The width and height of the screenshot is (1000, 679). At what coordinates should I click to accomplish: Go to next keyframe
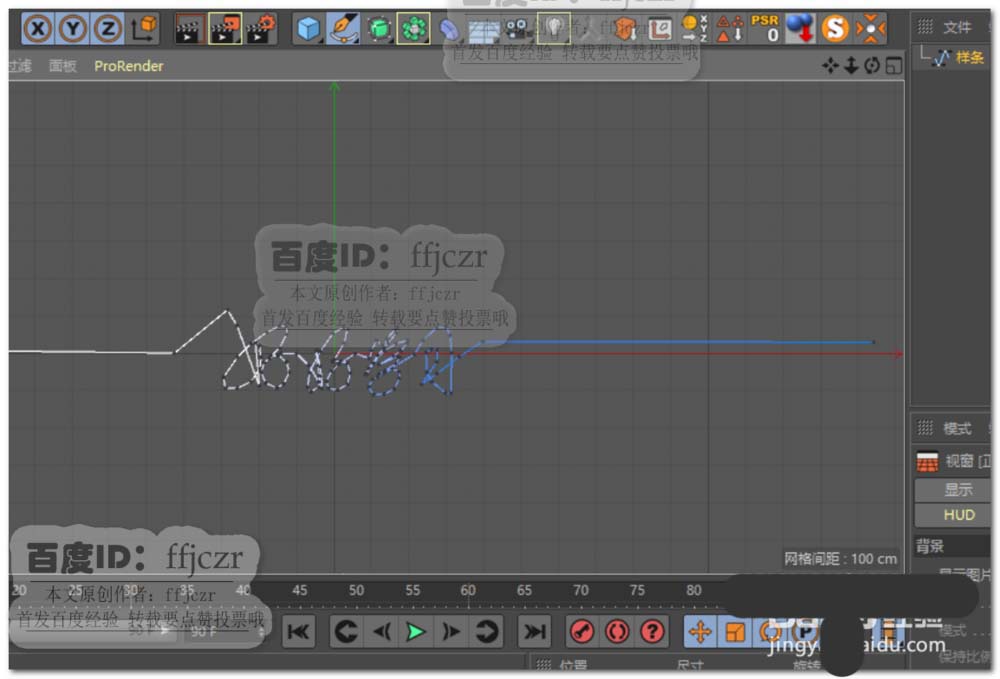tap(487, 632)
